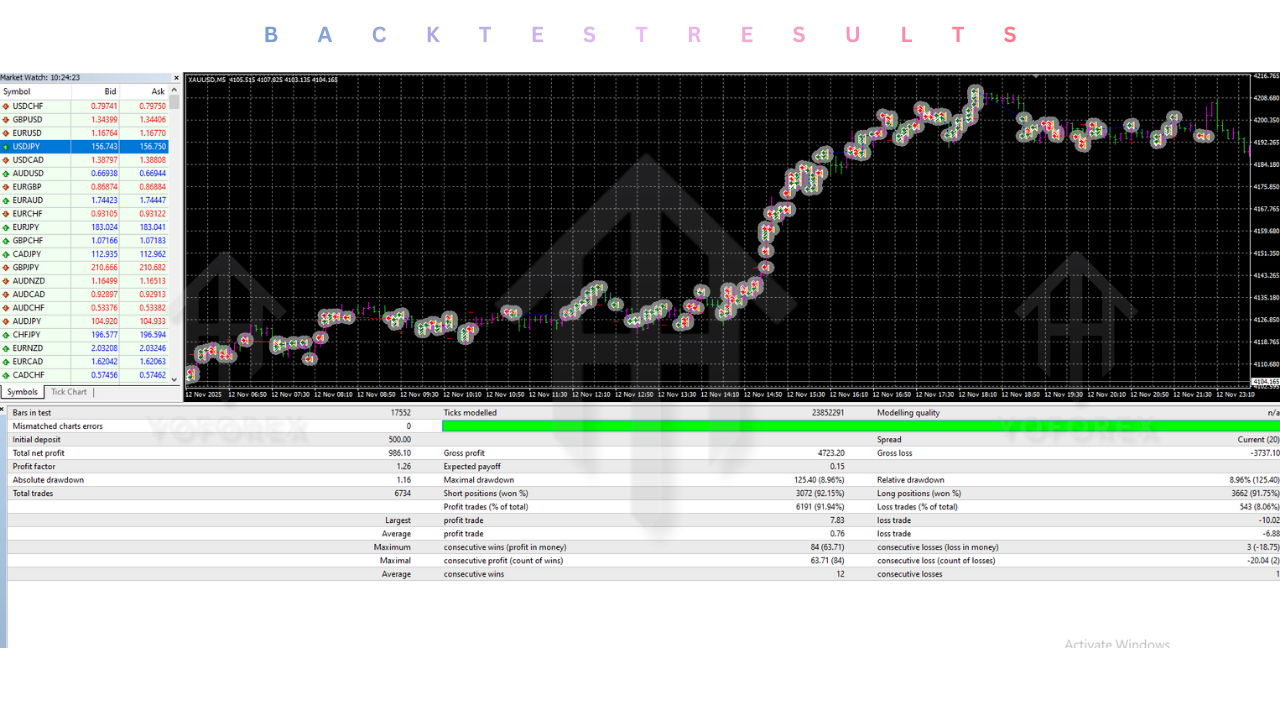
Task: Sort by the Ask column header
Action: tap(158, 92)
